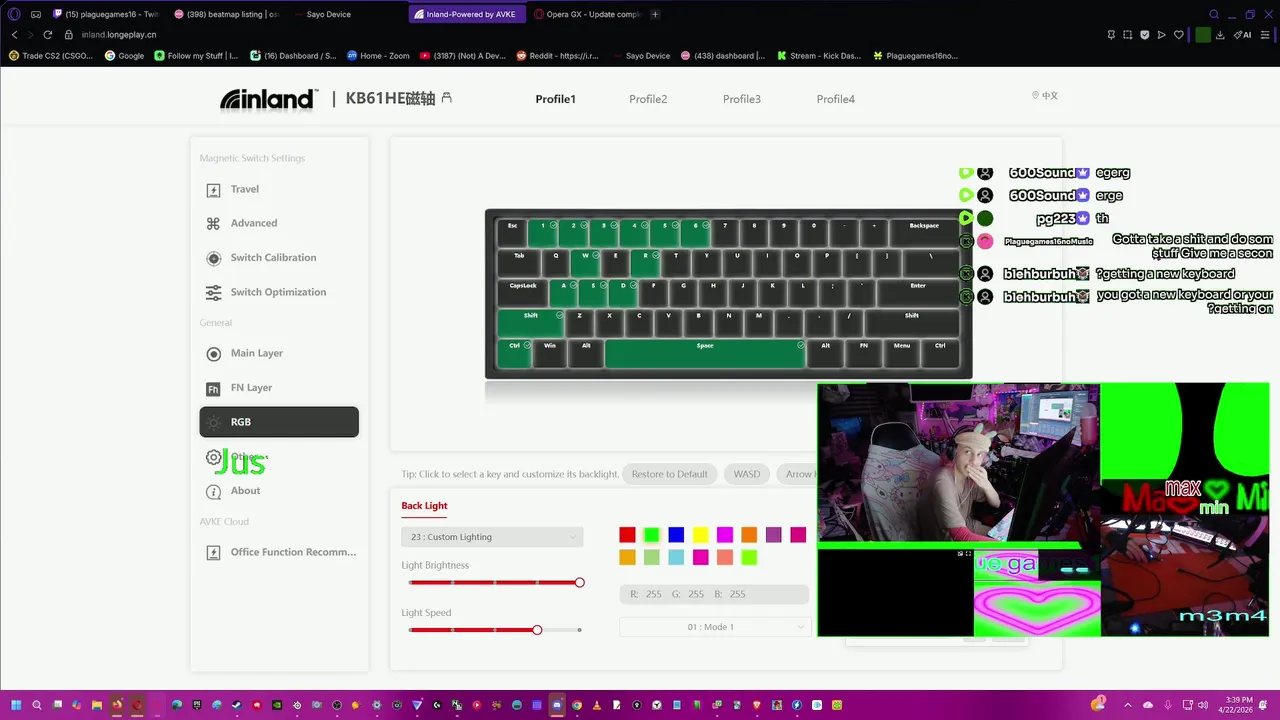This screenshot has width=1280, height=720.
Task: Click the browser search magnifier icon
Action: click(1214, 14)
